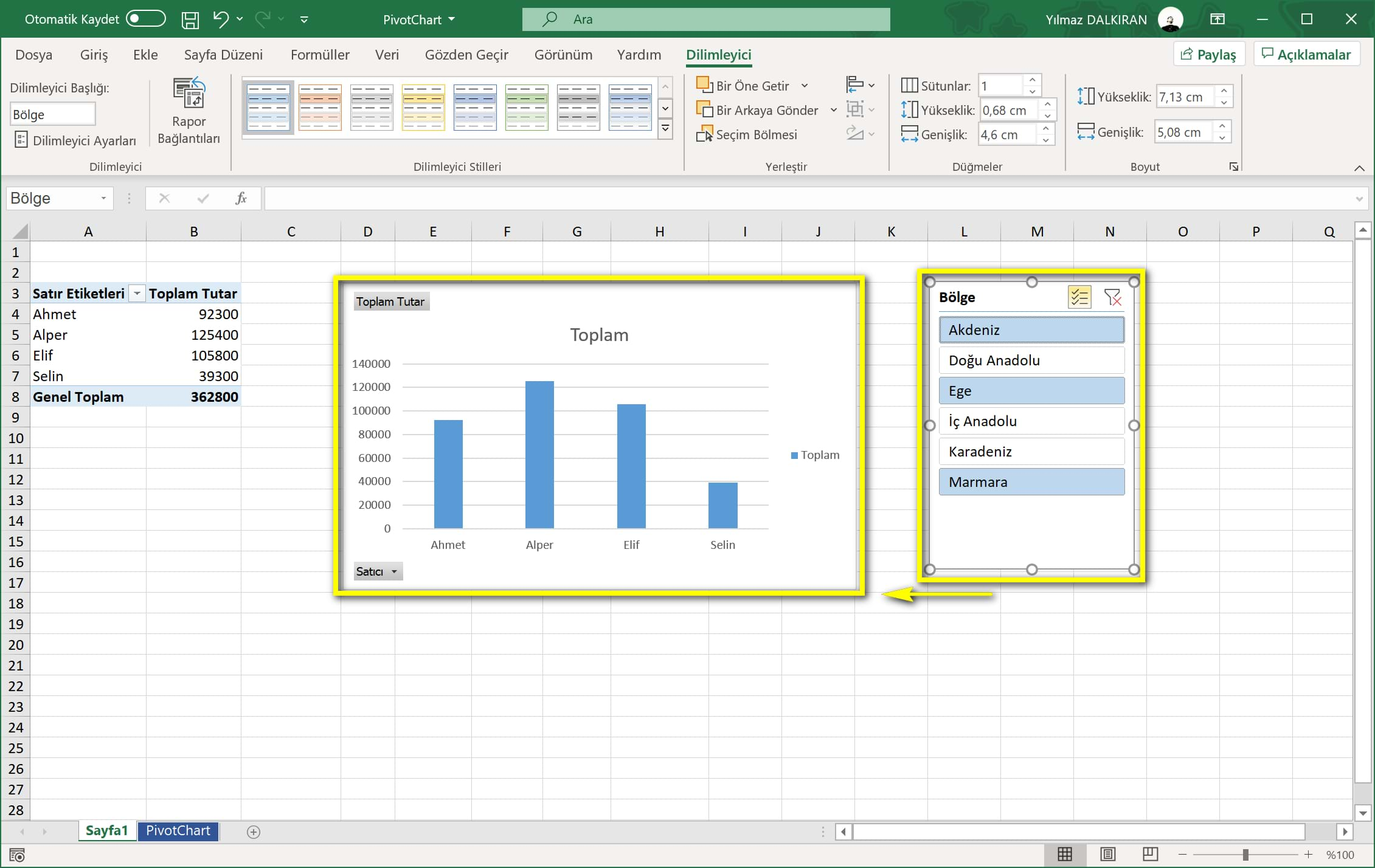Screen dimensions: 1375x868
Task: Expand the formula bar
Action: coord(1360,199)
